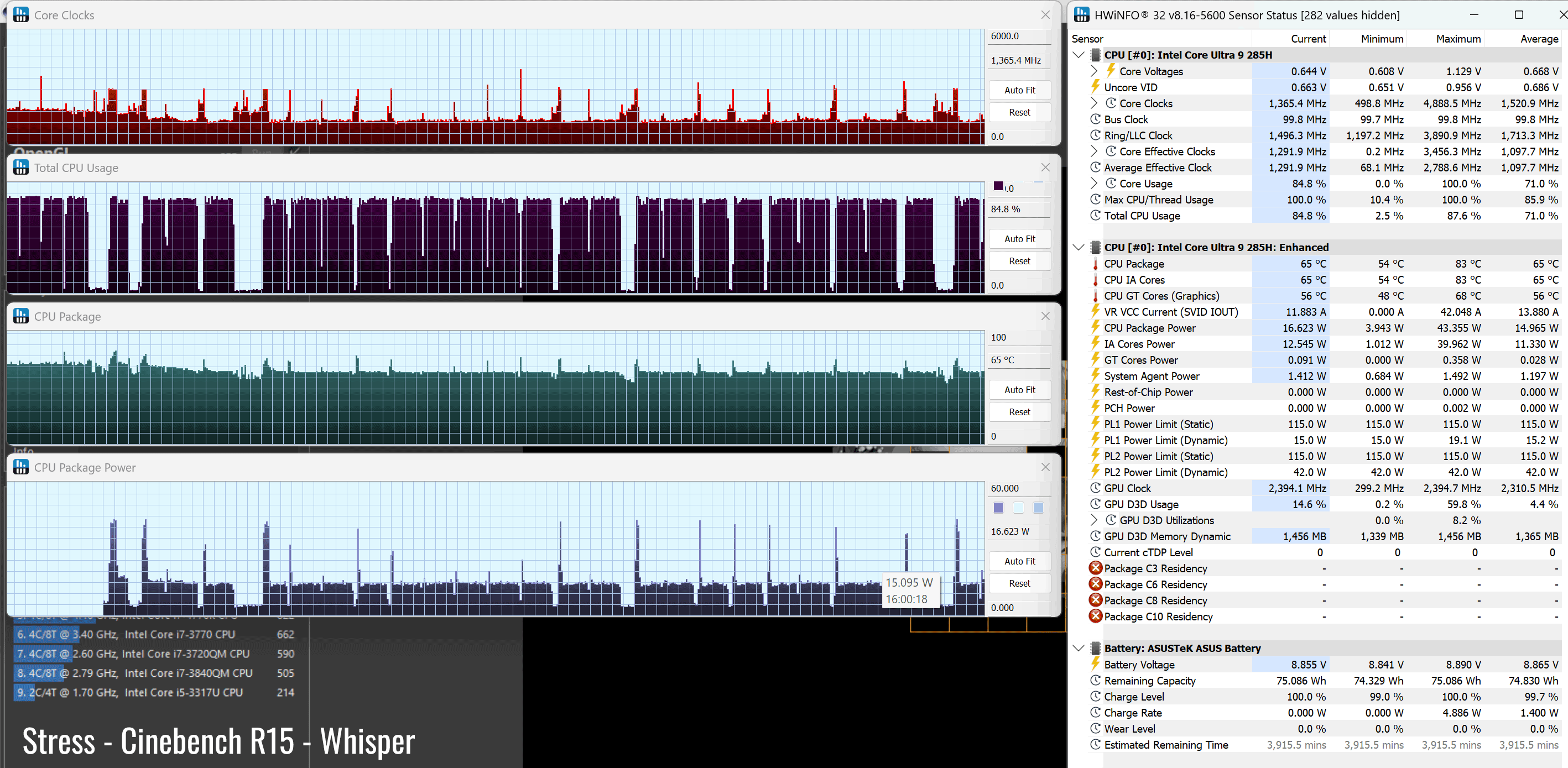Click the blue color swatch in CPU Package Power
1568x768 pixels.
(x=1038, y=508)
